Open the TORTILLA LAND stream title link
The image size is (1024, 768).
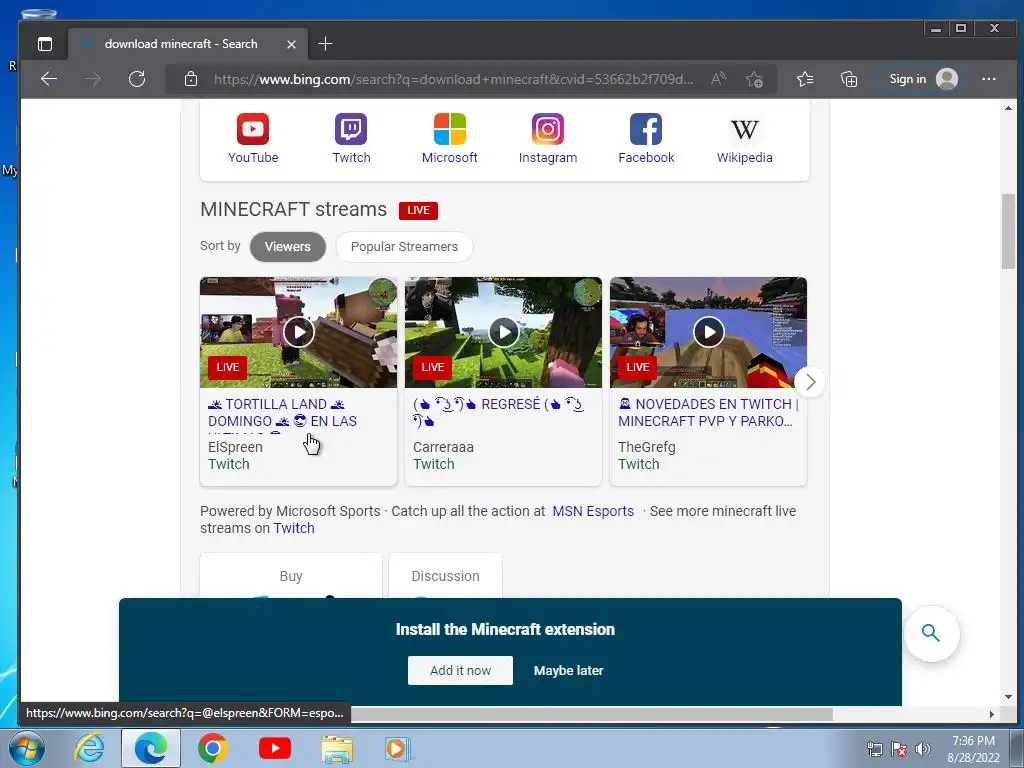(x=283, y=413)
